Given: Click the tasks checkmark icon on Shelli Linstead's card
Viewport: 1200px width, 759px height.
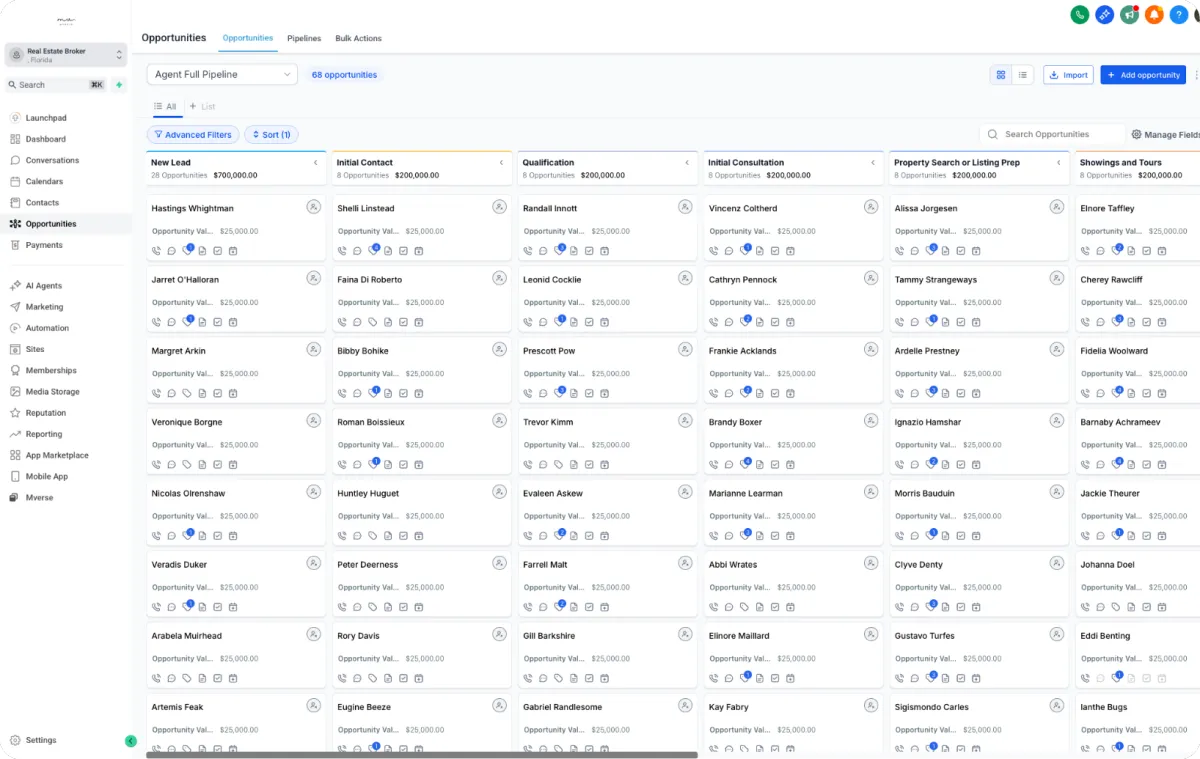Looking at the screenshot, I should [x=403, y=251].
